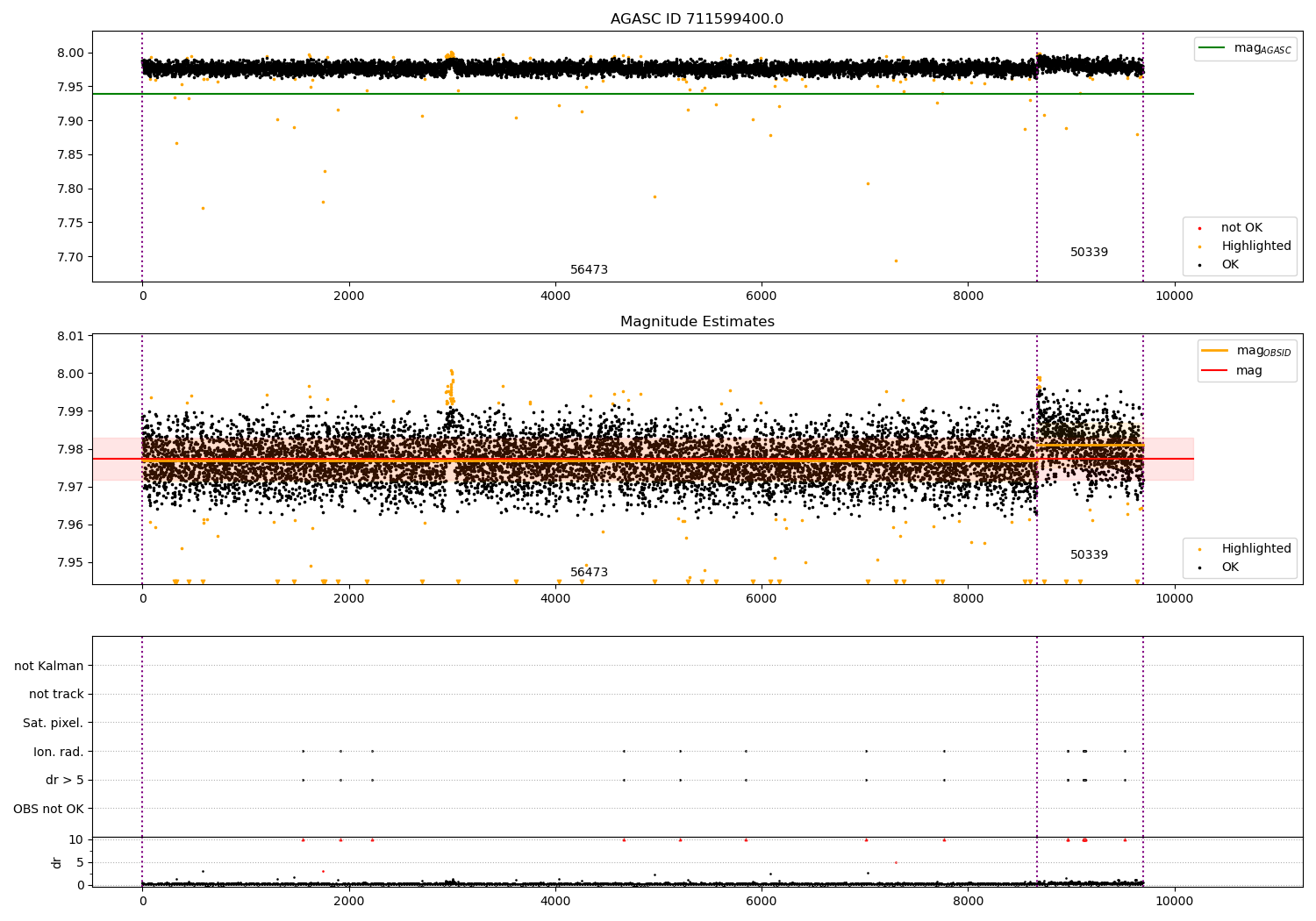Click the "7.90" y-axis tick label
This screenshot has height=921, width=1316.
pos(71,121)
